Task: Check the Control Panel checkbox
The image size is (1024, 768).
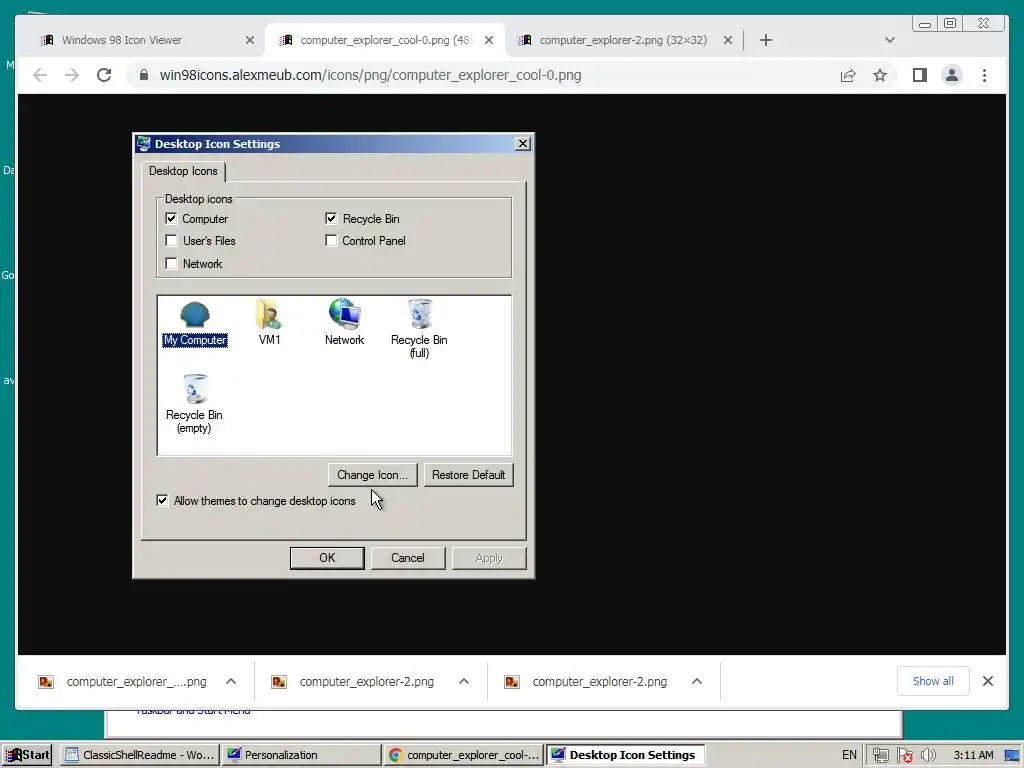Action: pos(331,240)
